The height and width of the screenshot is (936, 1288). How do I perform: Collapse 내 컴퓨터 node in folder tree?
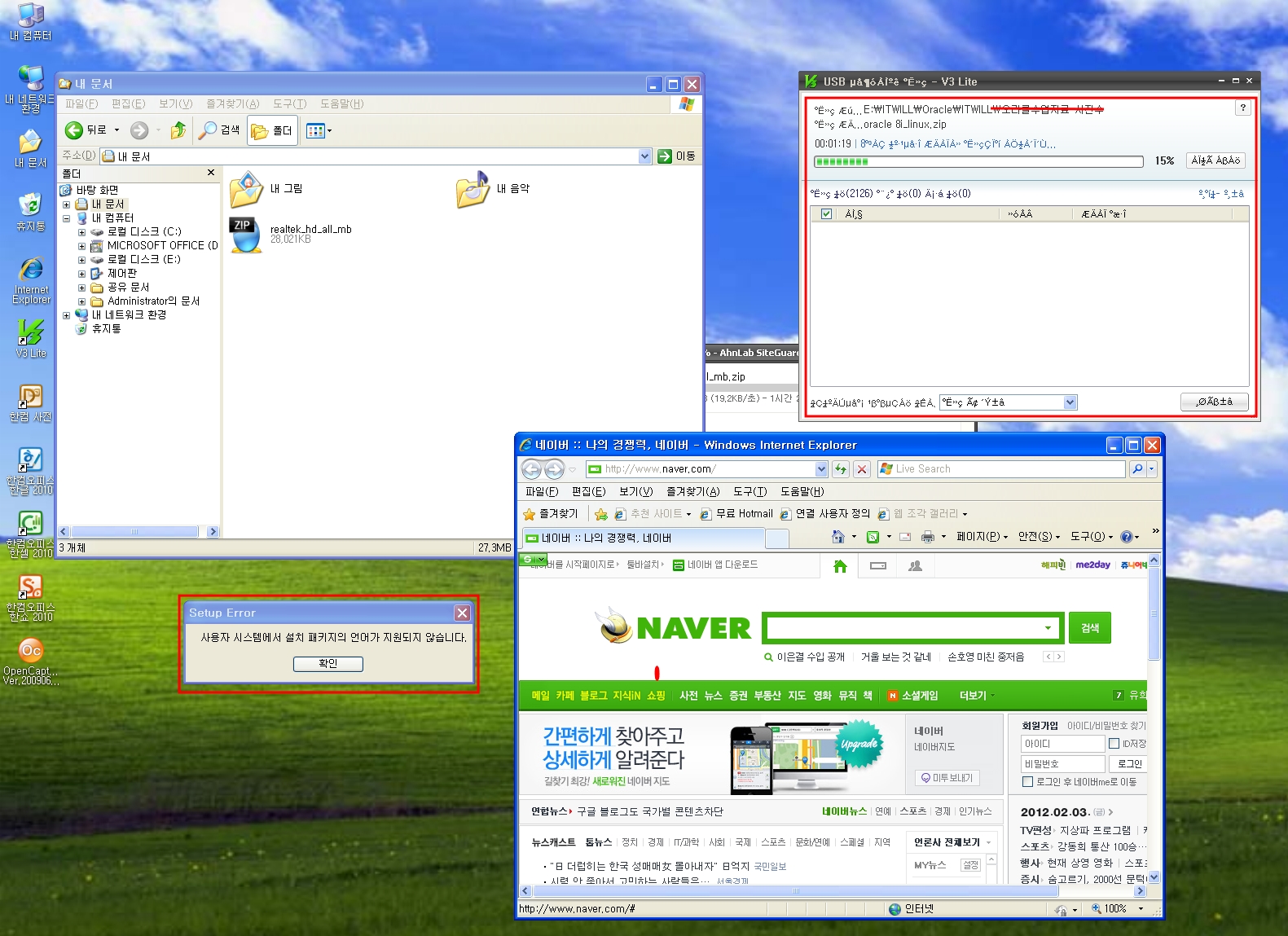click(x=67, y=218)
